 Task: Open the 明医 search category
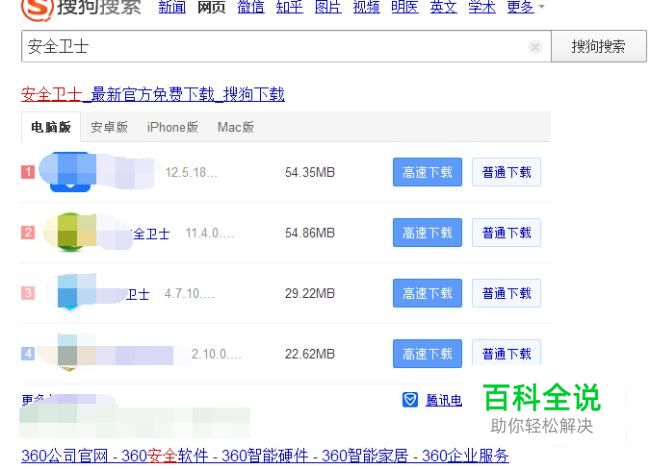coord(405,7)
